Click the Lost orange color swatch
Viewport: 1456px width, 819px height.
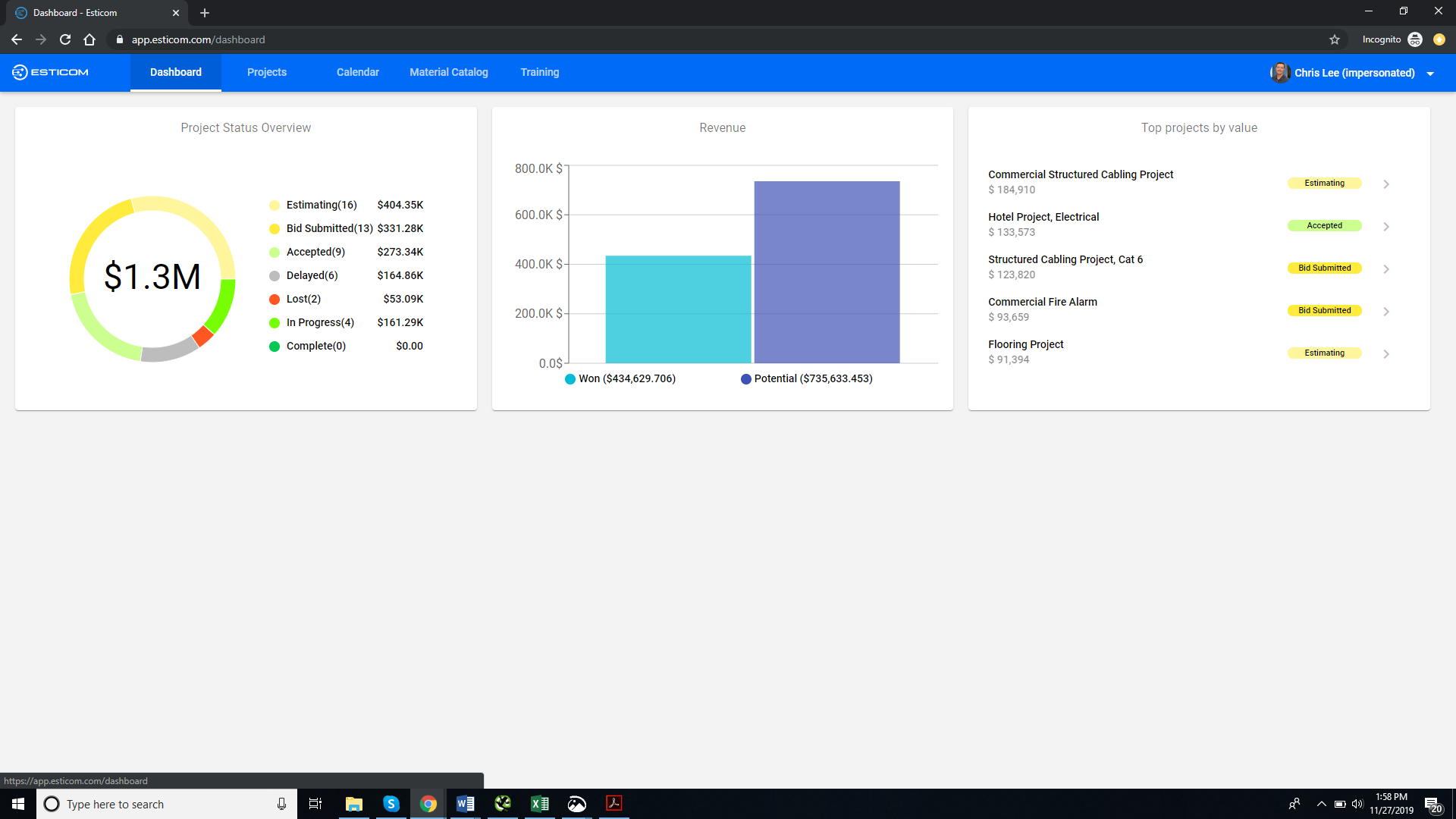pos(275,300)
